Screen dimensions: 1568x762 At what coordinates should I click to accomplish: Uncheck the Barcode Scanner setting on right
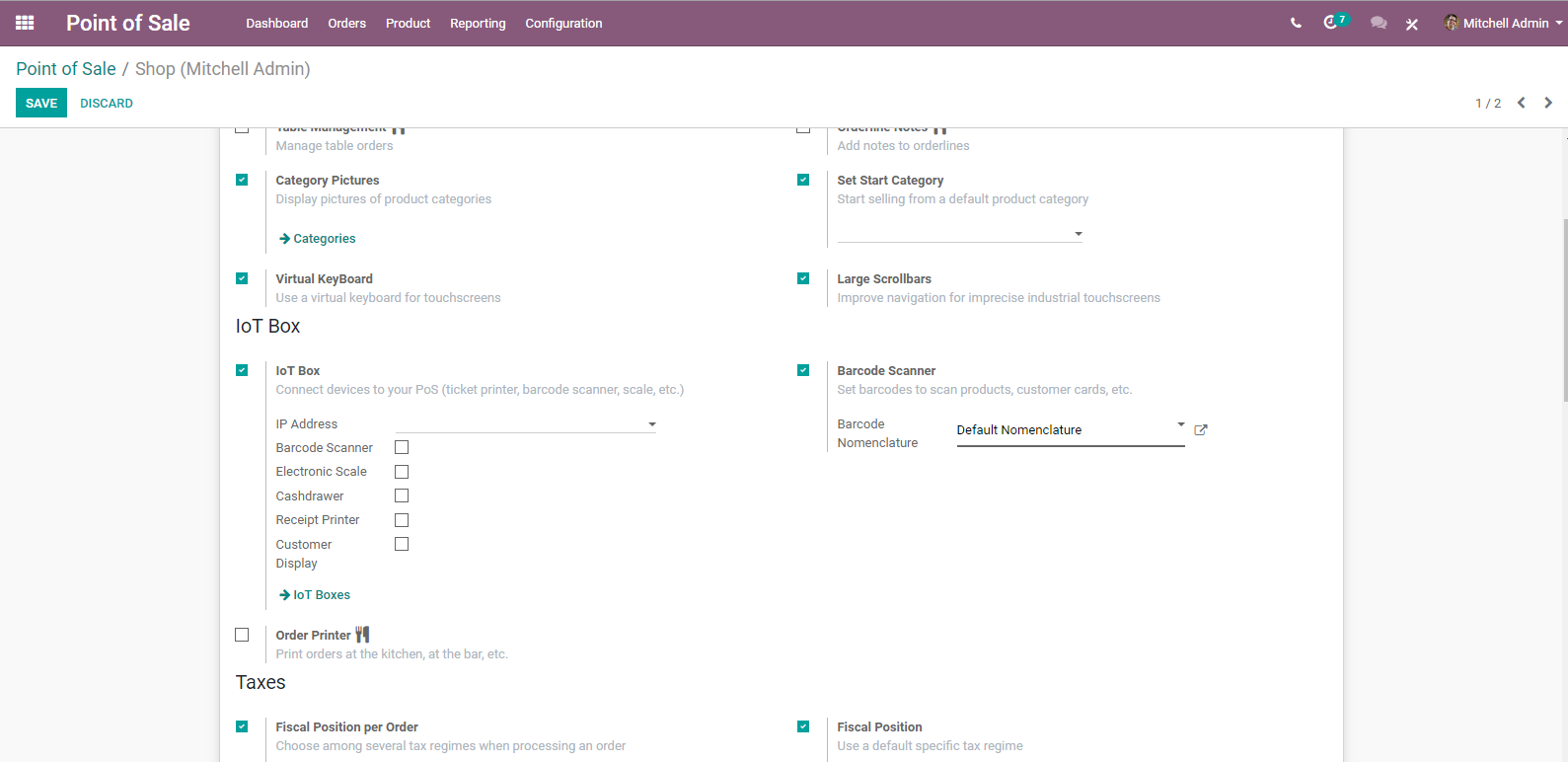tap(803, 370)
